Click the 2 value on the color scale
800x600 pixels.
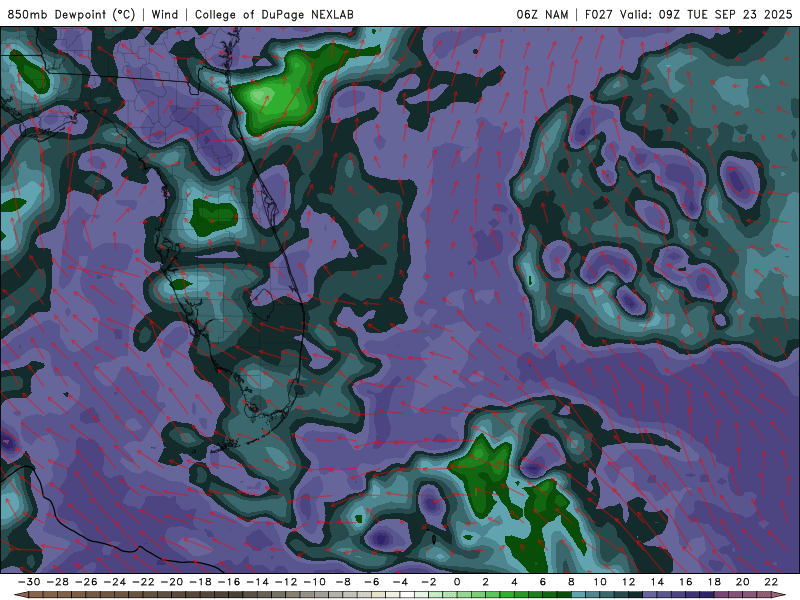[x=485, y=582]
